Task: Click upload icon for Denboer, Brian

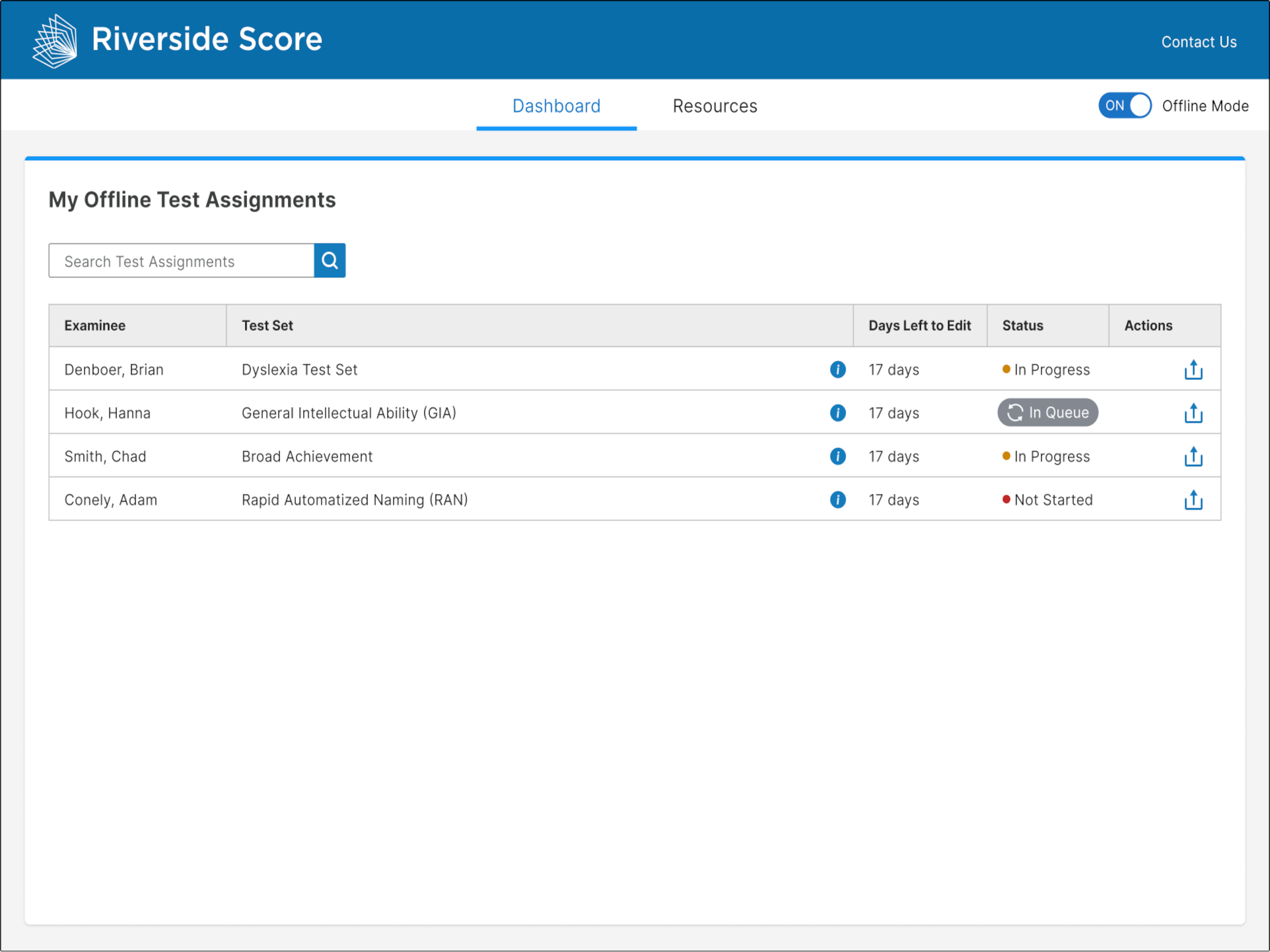Action: [x=1193, y=370]
